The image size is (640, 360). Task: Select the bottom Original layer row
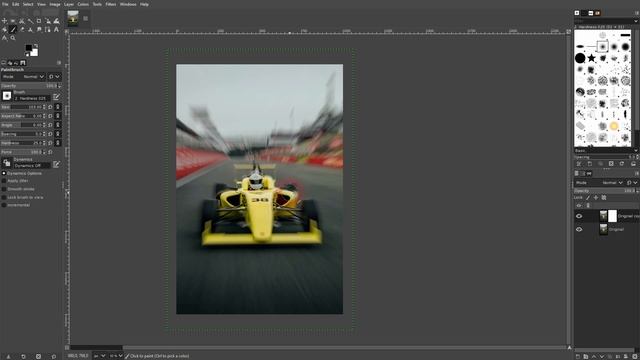pyautogui.click(x=607, y=229)
